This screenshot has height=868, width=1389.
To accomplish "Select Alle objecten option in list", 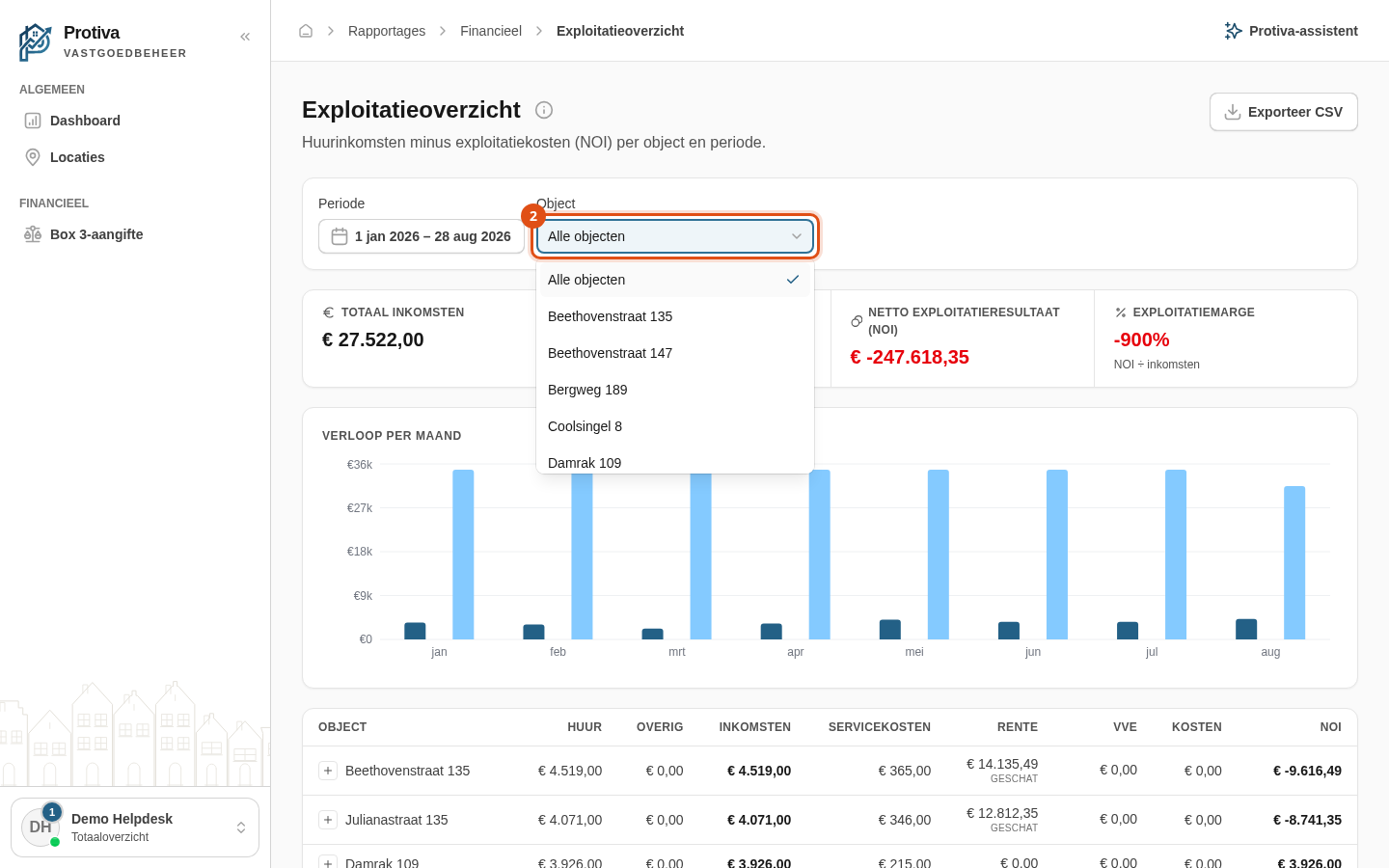I will pos(675,280).
